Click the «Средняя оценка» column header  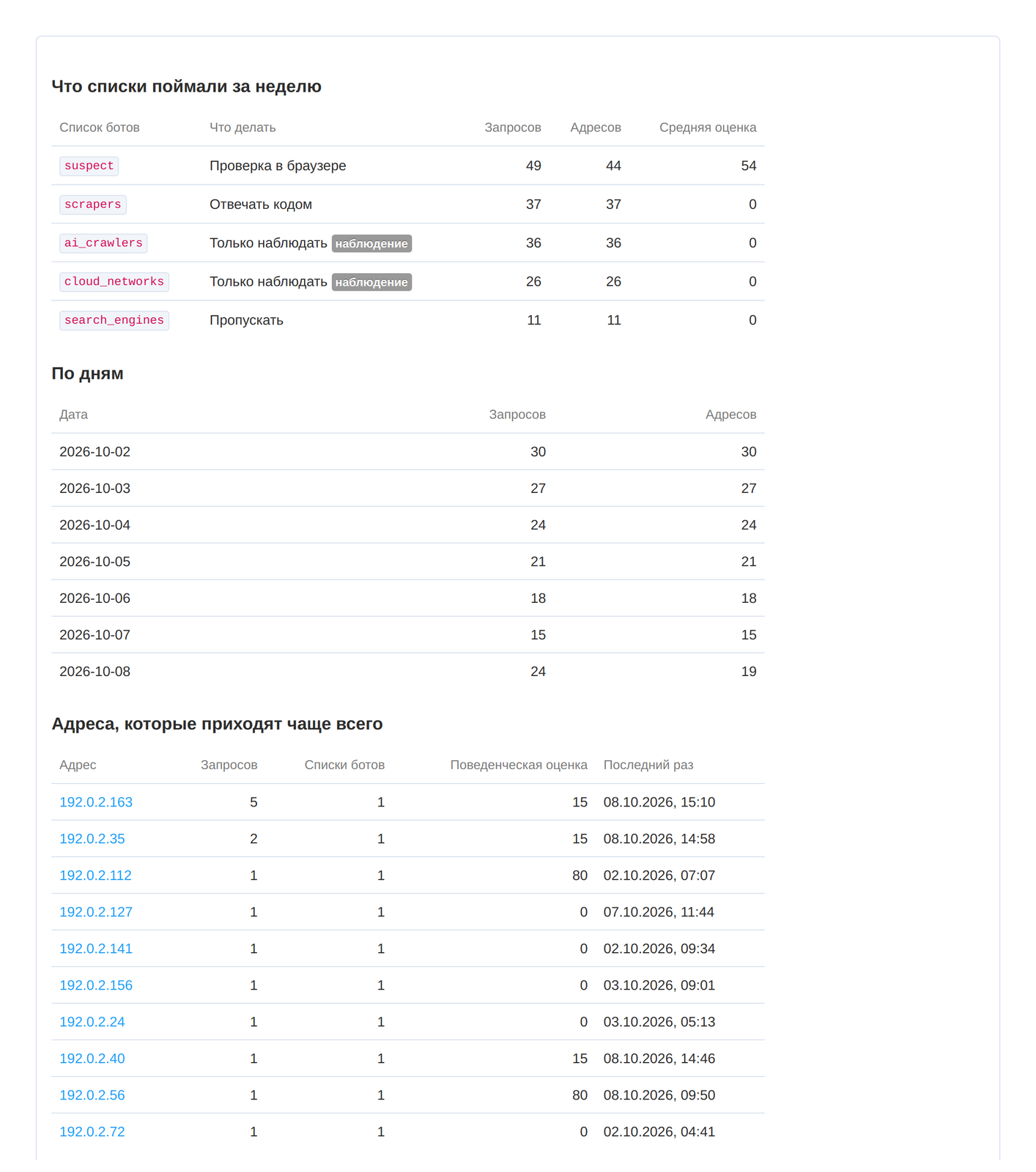point(708,127)
